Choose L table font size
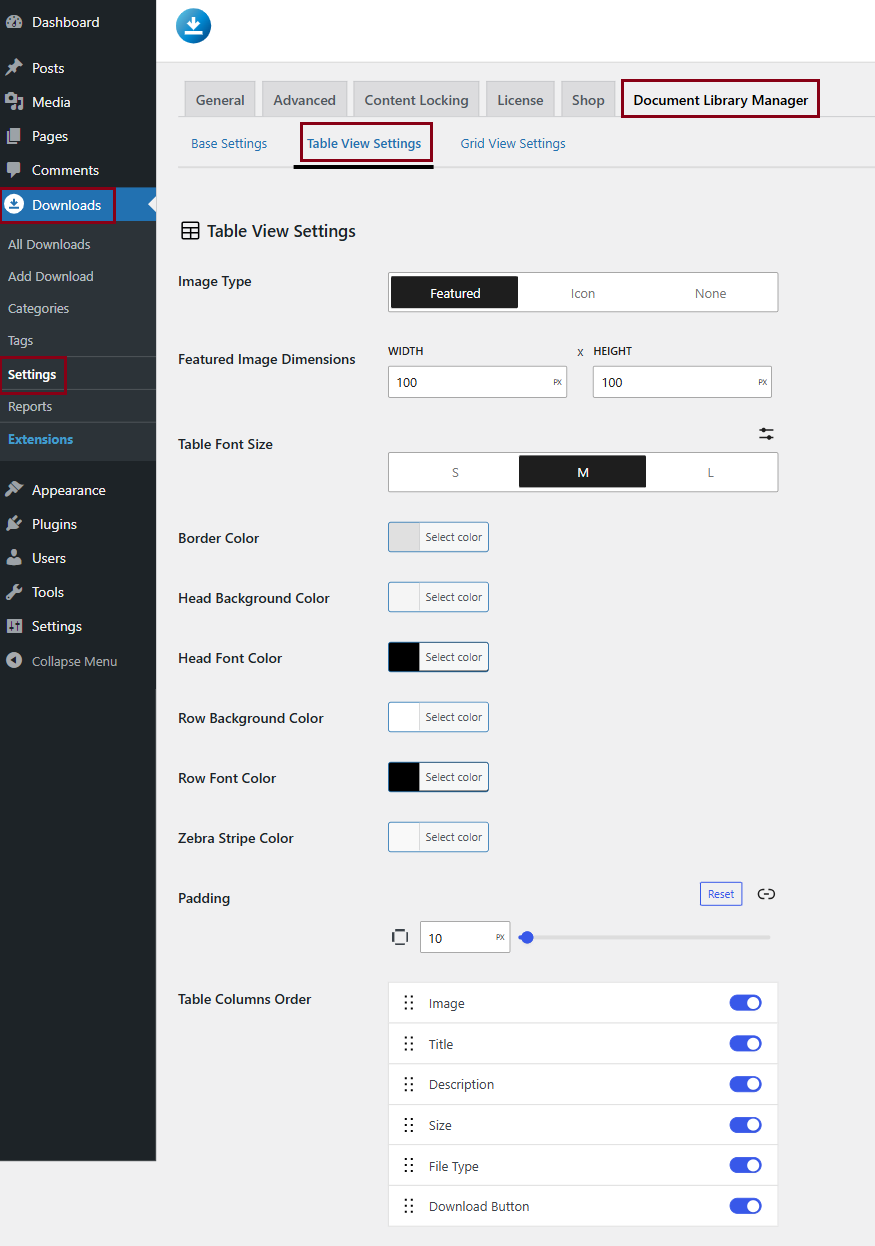This screenshot has height=1246, width=875. (711, 472)
